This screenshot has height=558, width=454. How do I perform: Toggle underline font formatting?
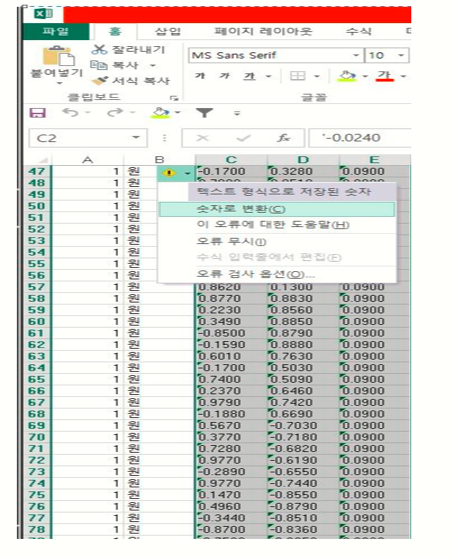pos(249,76)
